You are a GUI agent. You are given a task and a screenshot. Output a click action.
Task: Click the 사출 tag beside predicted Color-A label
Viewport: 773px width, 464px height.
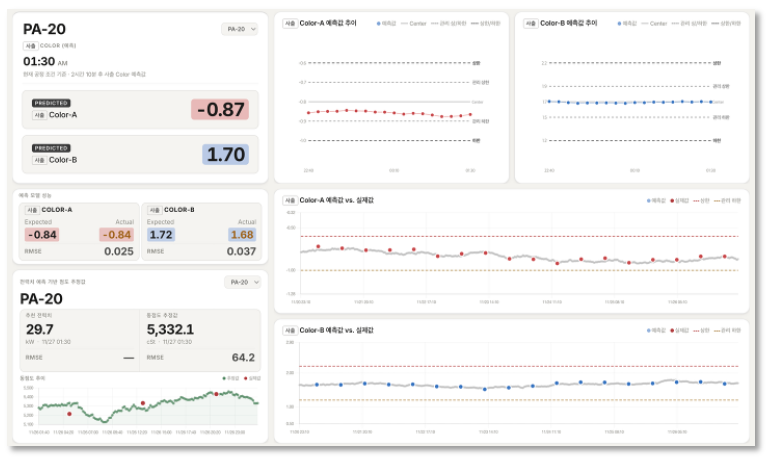(39, 115)
